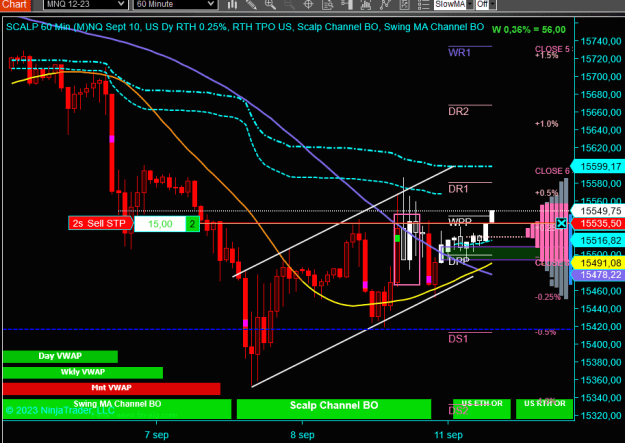The width and height of the screenshot is (625, 443).
Task: Cancel the order with cyan X marker
Action: click(561, 223)
